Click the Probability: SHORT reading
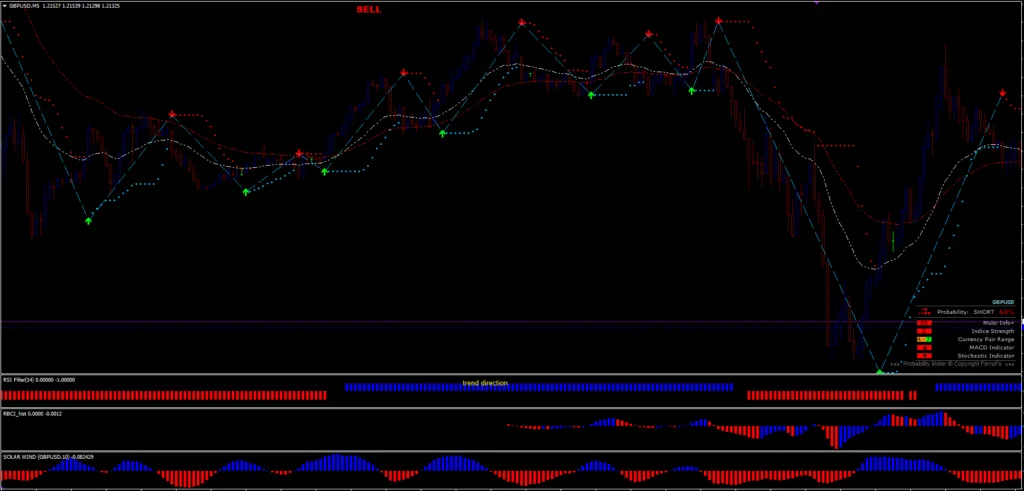 point(965,312)
